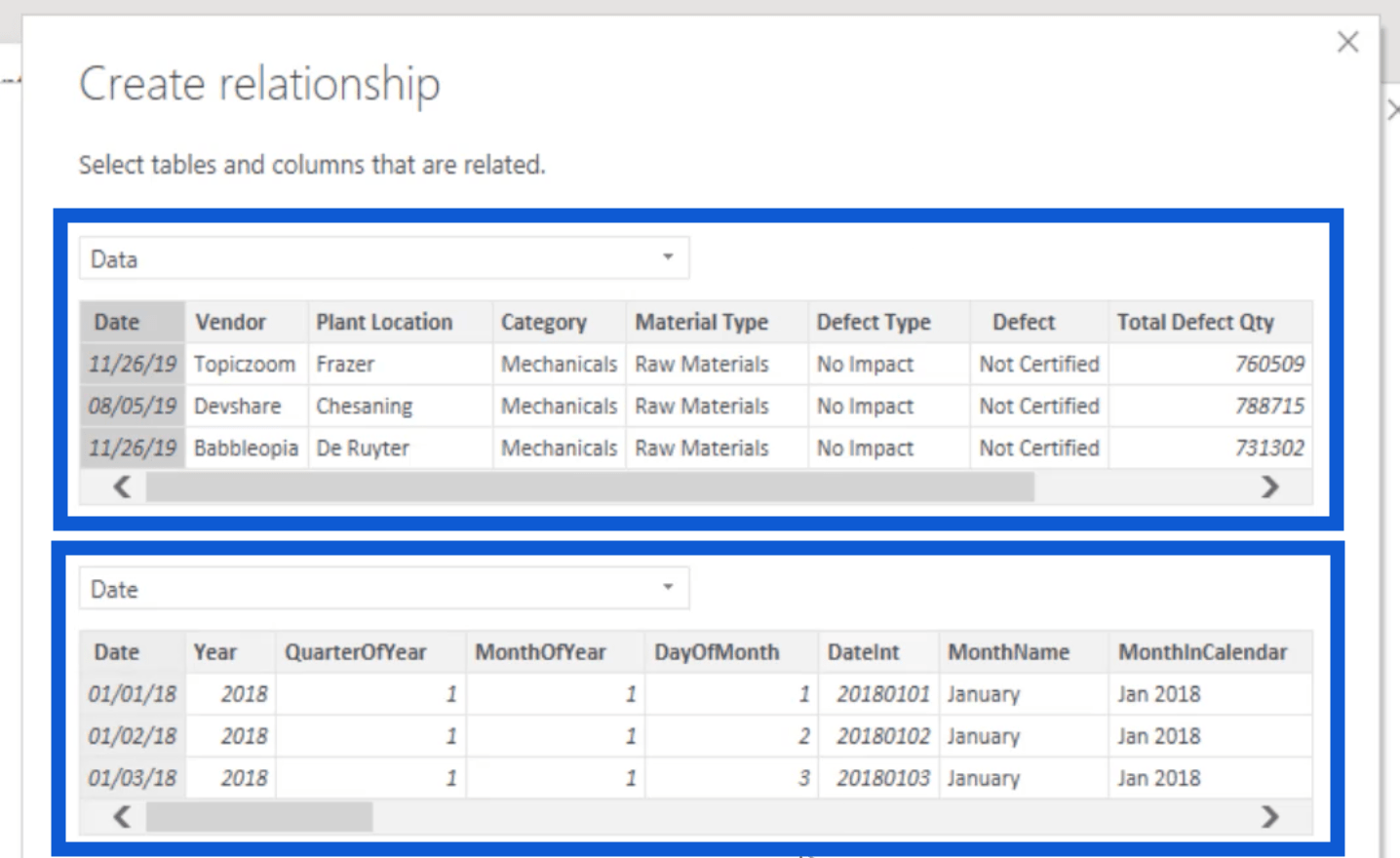Select the Defect column header
1400x858 pixels.
point(1039,322)
